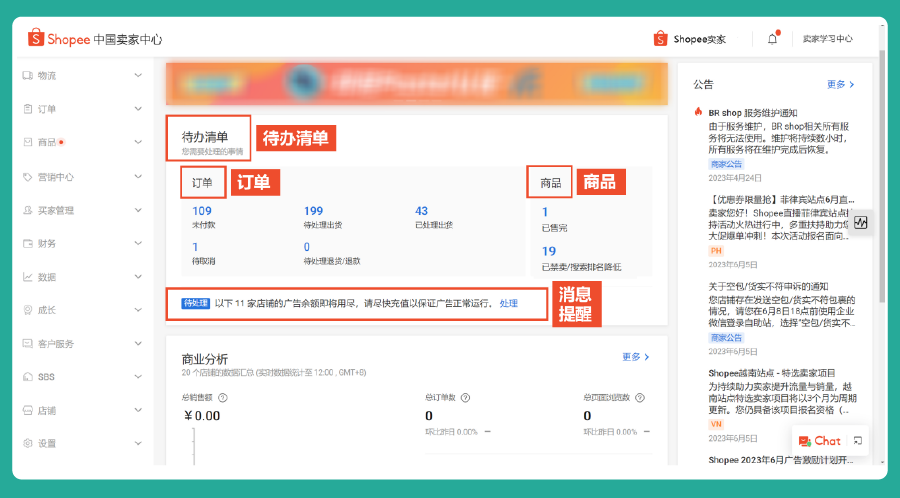Open the Shopee越南站点 特选卖家项目 announcement
900x498 pixels.
pos(771,373)
